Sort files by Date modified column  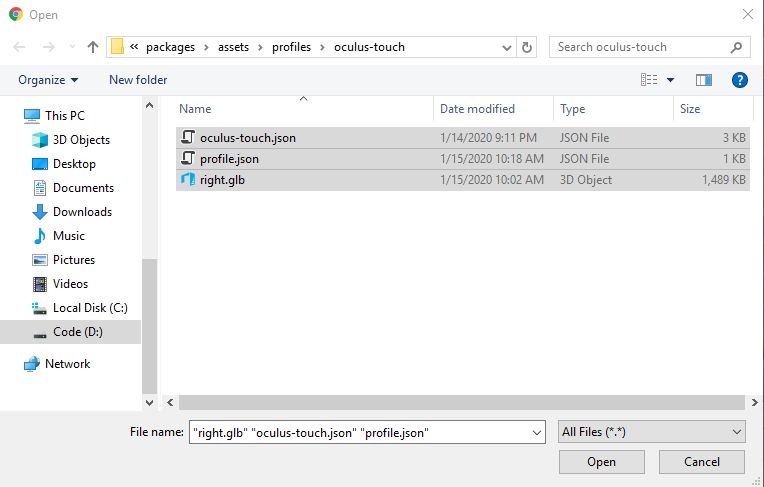click(477, 109)
